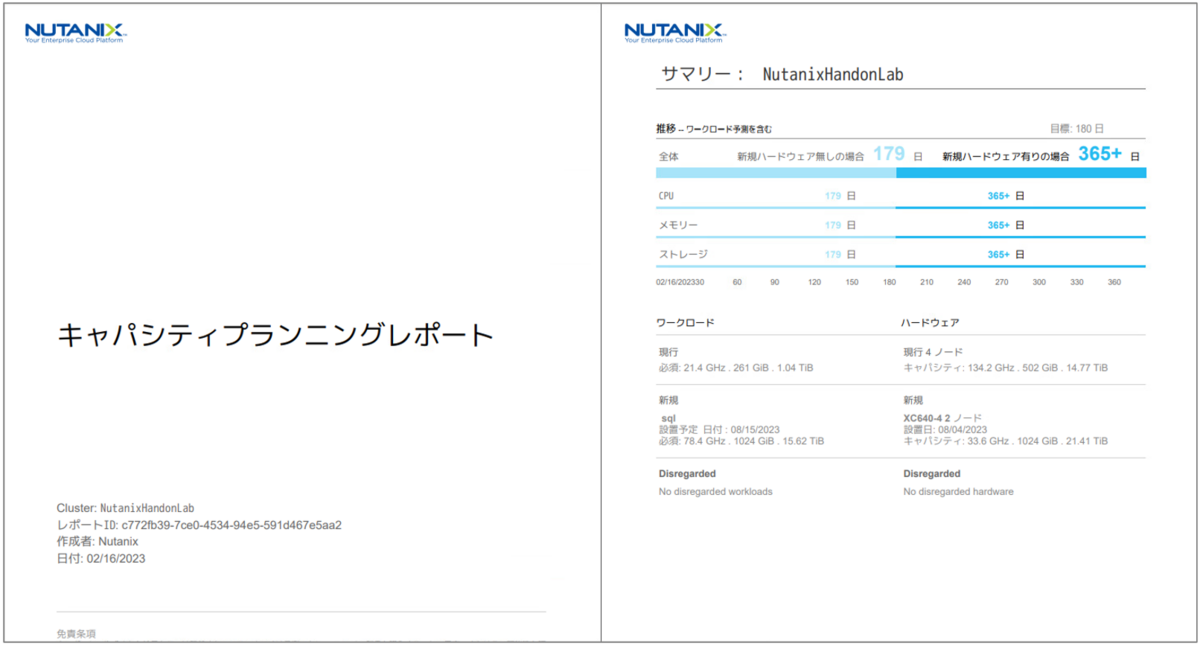Click the '日付: 02/16/2023' line
Viewport: 1200px width, 646px height.
pyautogui.click(x=101, y=559)
